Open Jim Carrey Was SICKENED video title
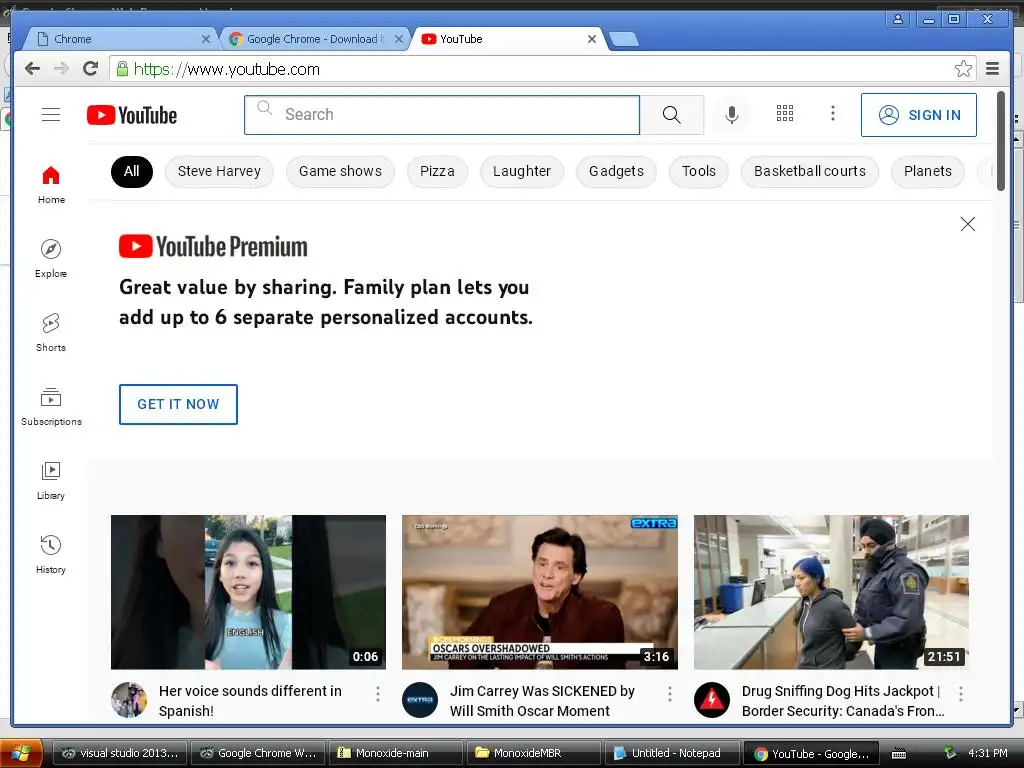 click(x=542, y=701)
